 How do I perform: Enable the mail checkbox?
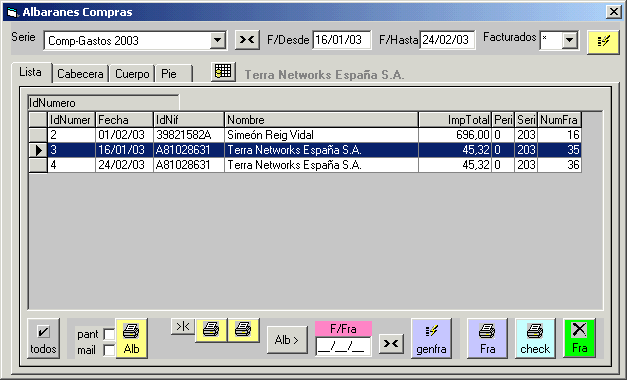[109, 350]
